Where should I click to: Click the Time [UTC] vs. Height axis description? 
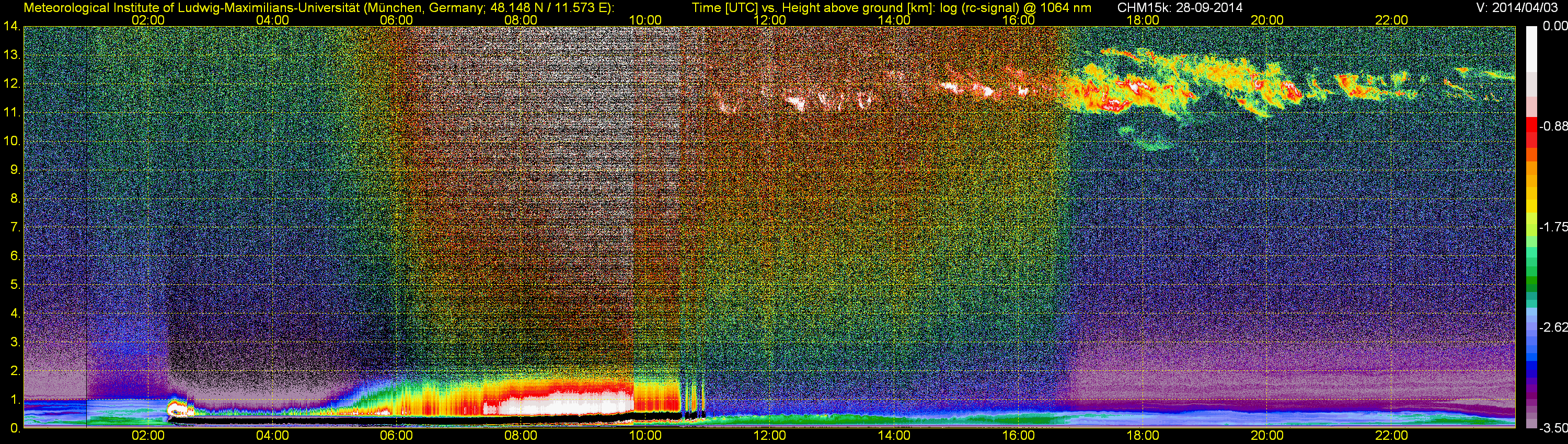click(x=891, y=8)
